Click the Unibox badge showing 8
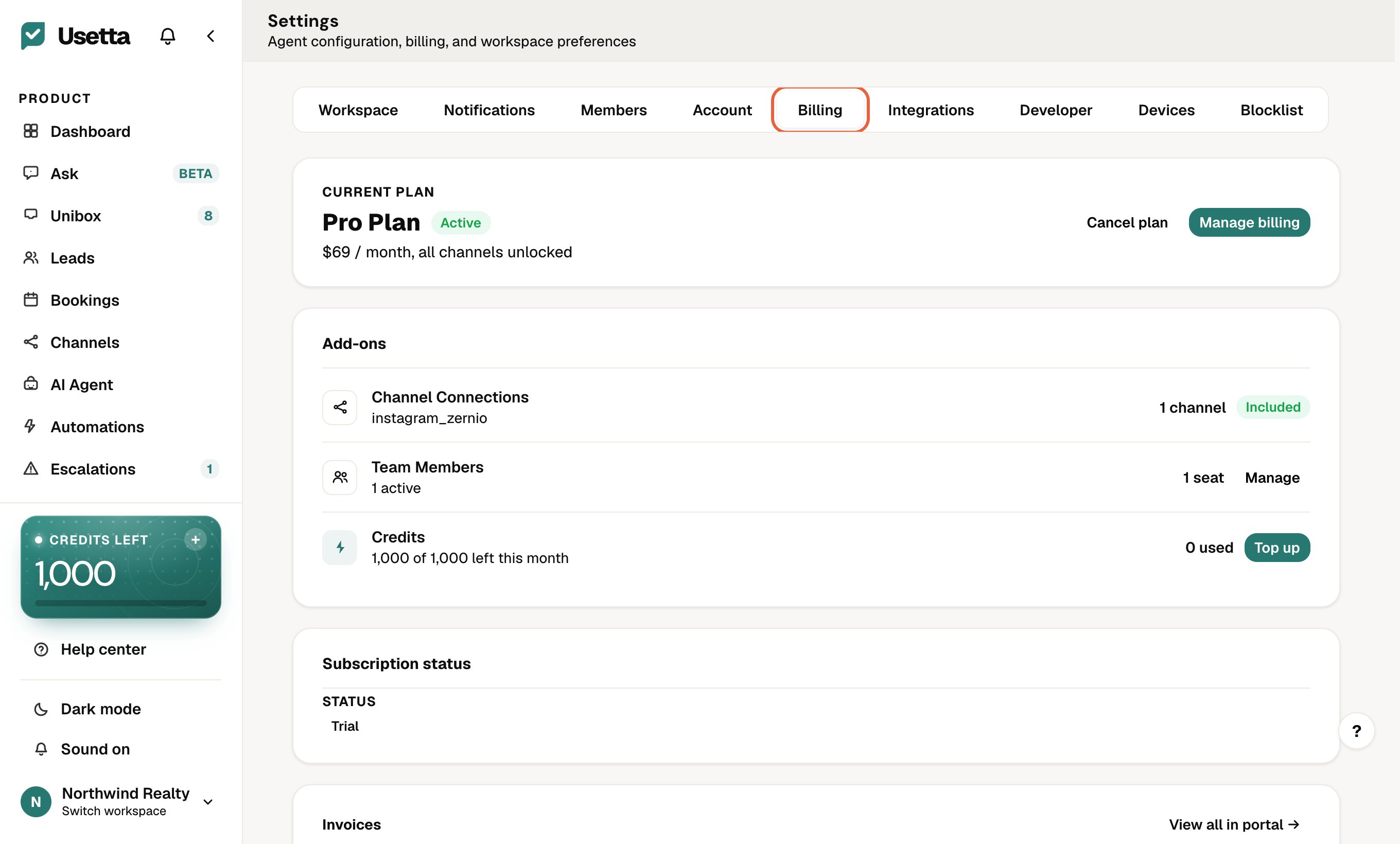This screenshot has width=1400, height=844. (x=208, y=215)
